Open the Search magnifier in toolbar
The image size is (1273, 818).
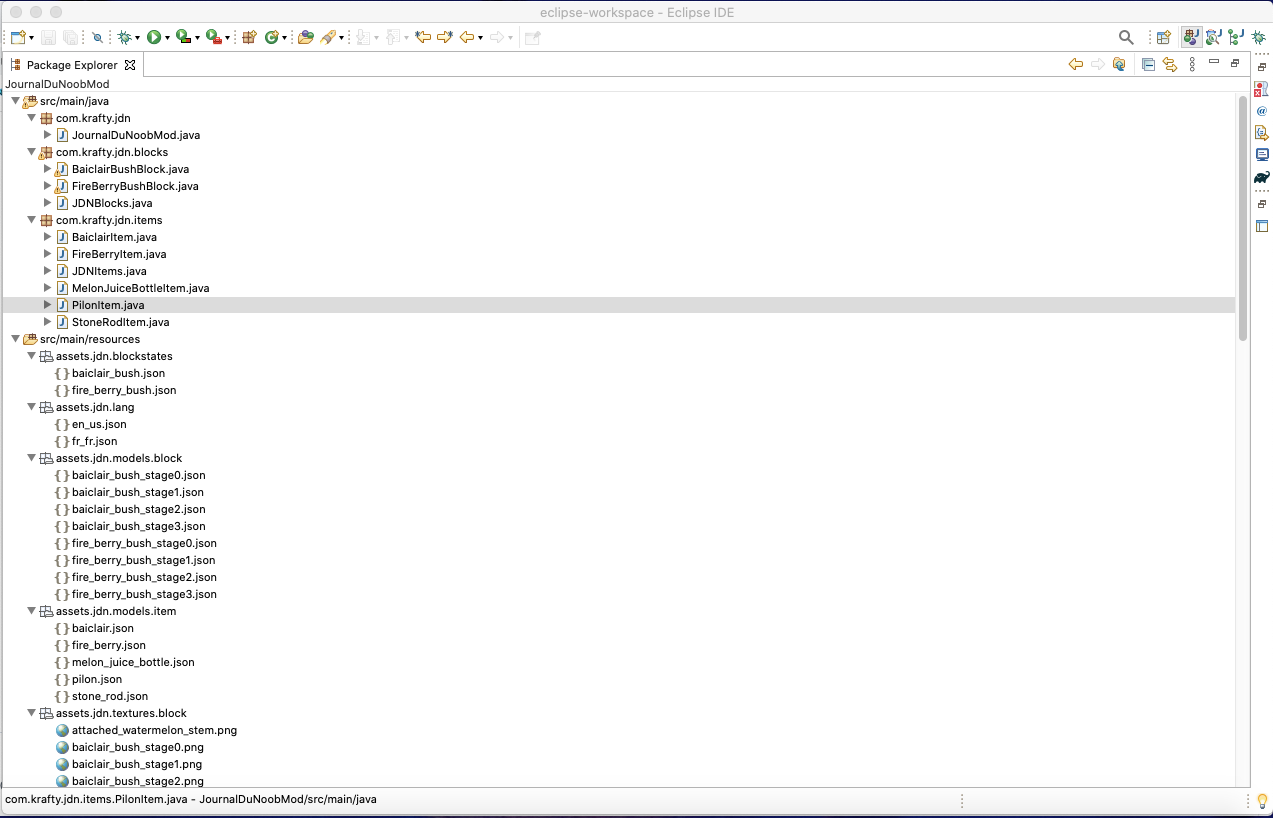click(x=1126, y=37)
